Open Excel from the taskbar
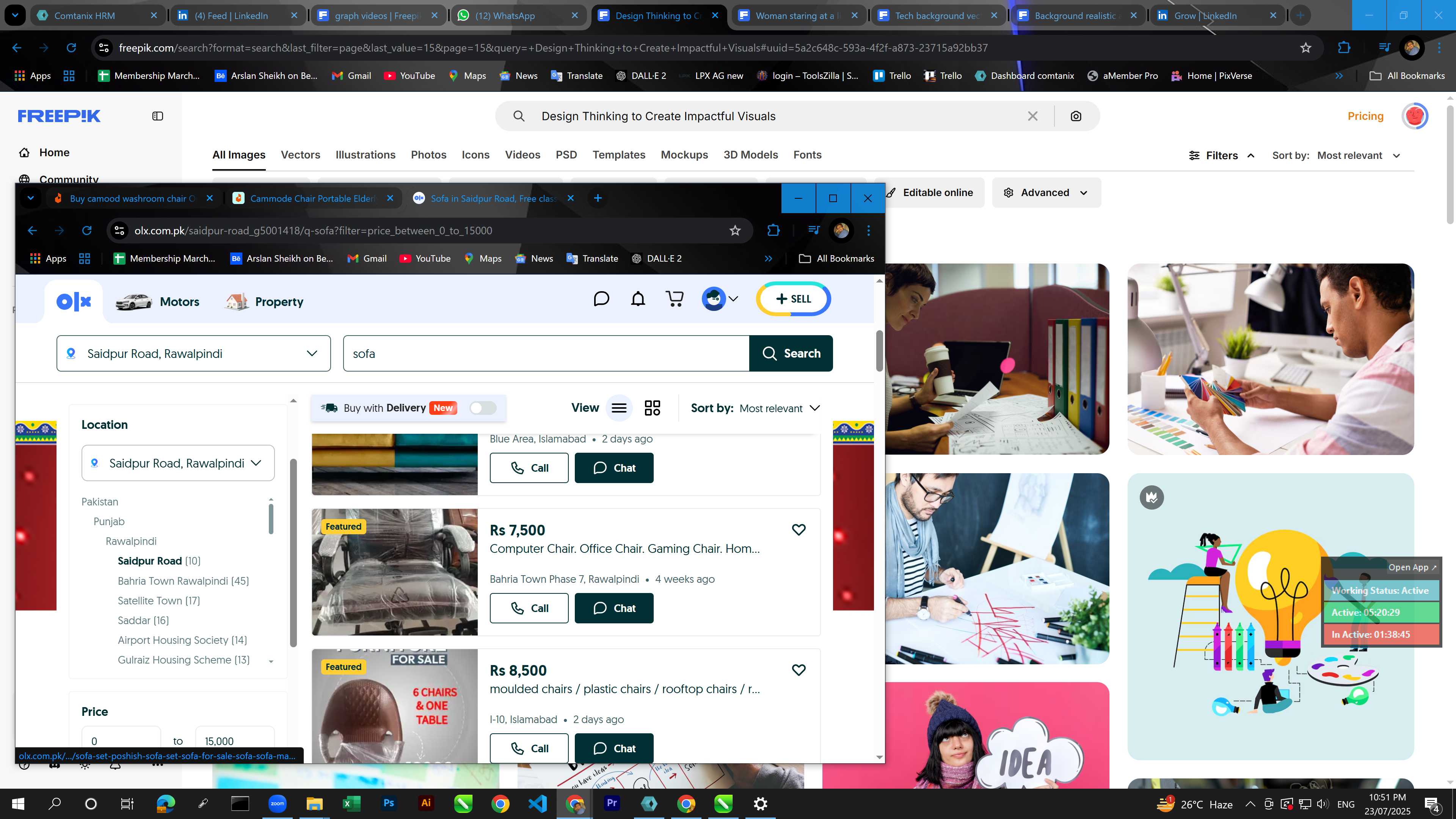 (x=351, y=803)
